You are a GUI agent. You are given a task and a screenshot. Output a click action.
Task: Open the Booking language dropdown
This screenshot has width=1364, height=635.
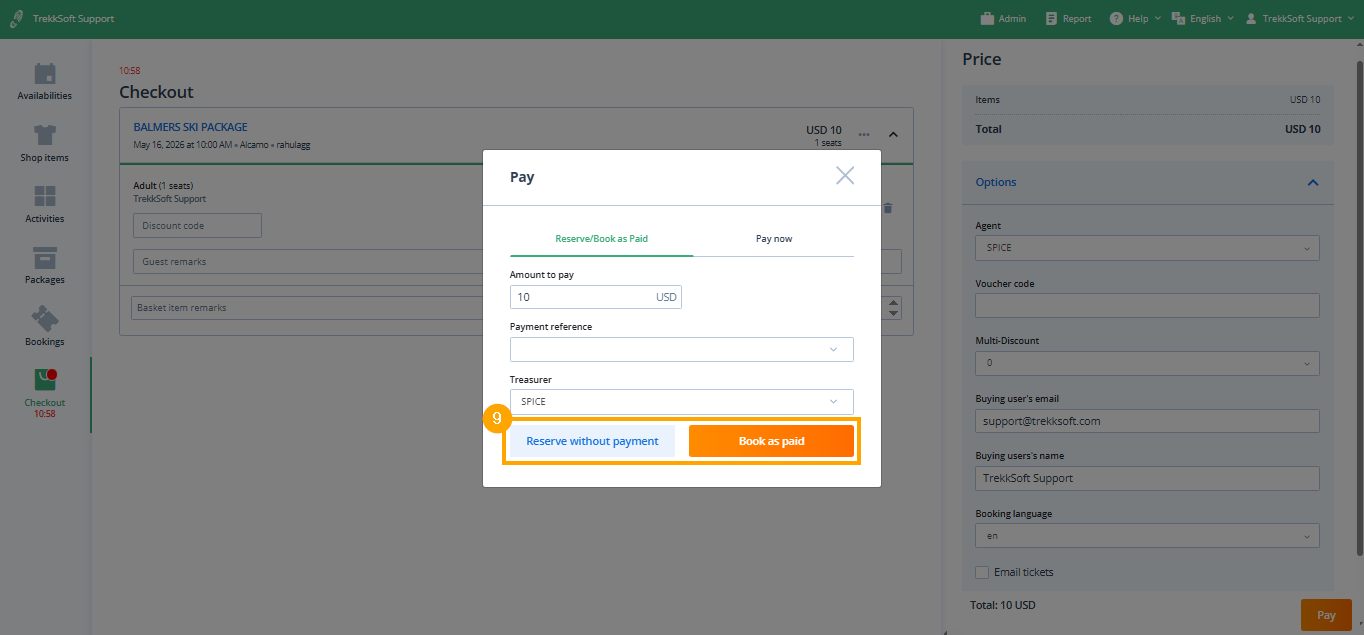click(x=1146, y=536)
